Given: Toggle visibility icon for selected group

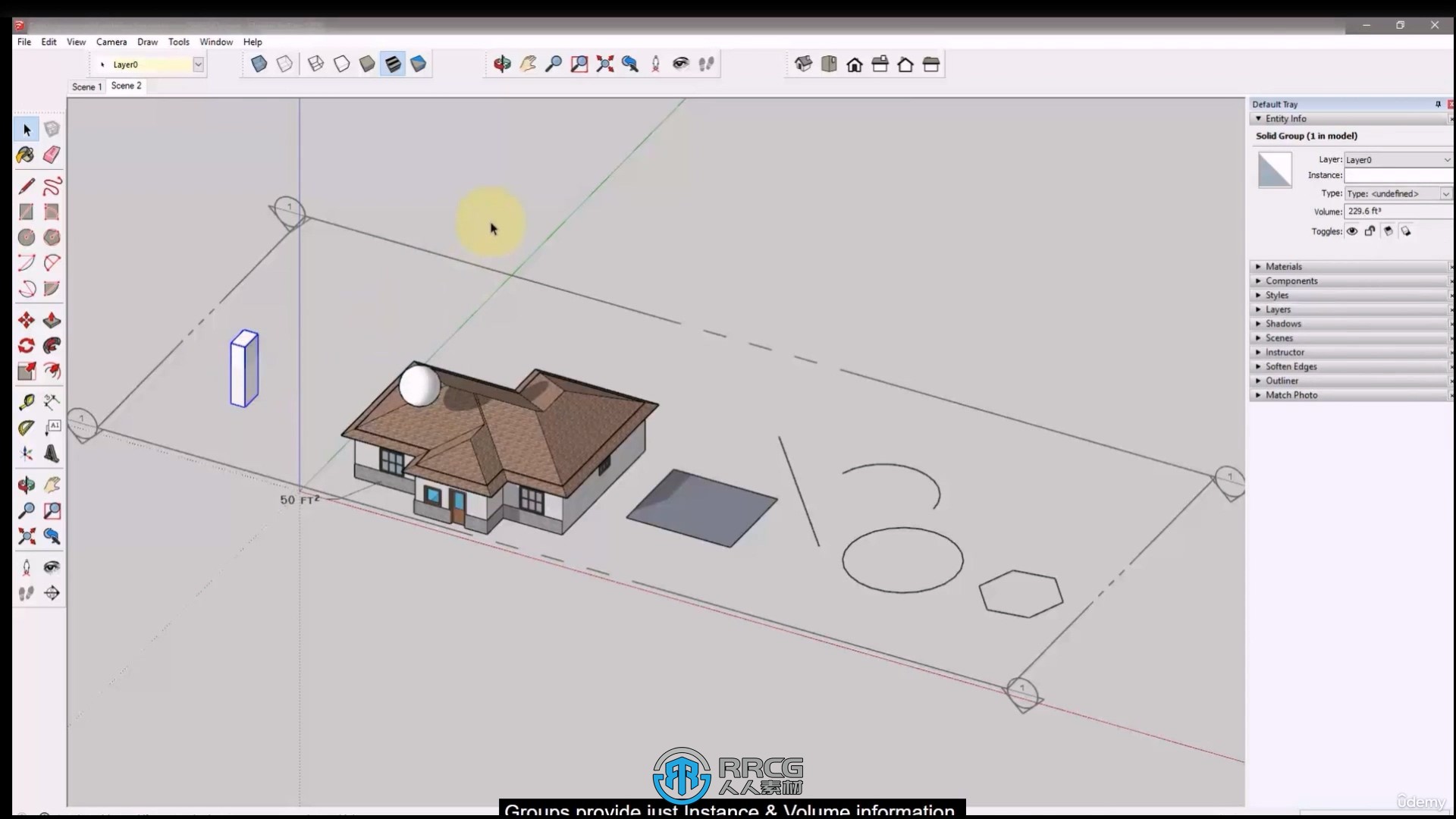Looking at the screenshot, I should [1352, 231].
